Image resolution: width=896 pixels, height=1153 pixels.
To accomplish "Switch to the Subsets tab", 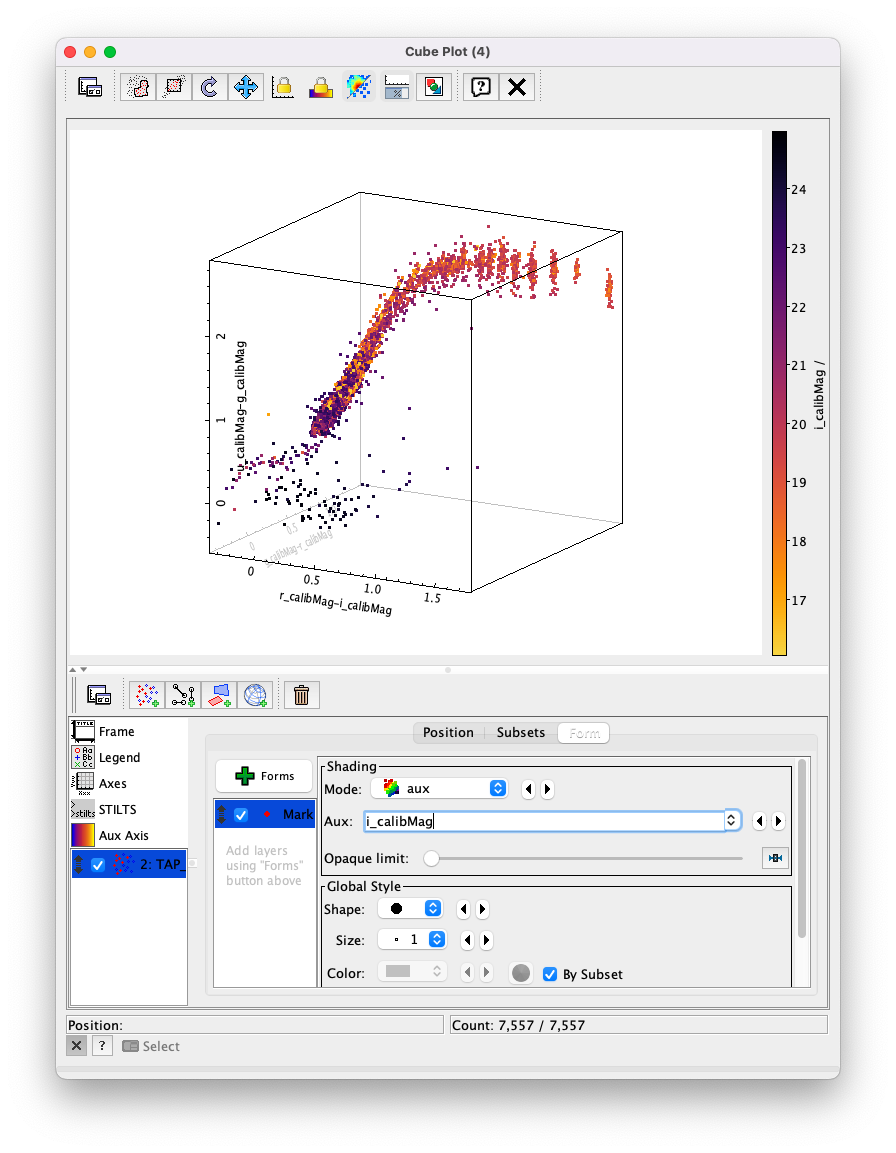I will point(520,732).
